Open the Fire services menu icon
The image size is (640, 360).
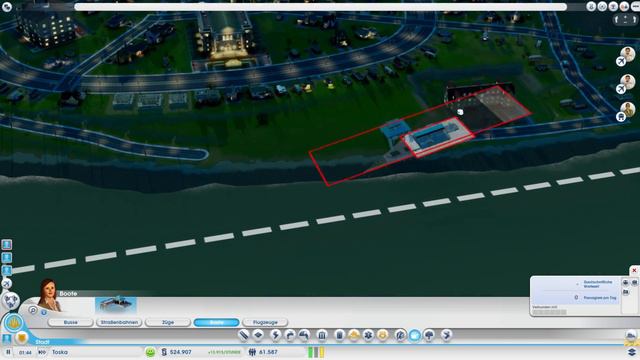tap(354, 336)
